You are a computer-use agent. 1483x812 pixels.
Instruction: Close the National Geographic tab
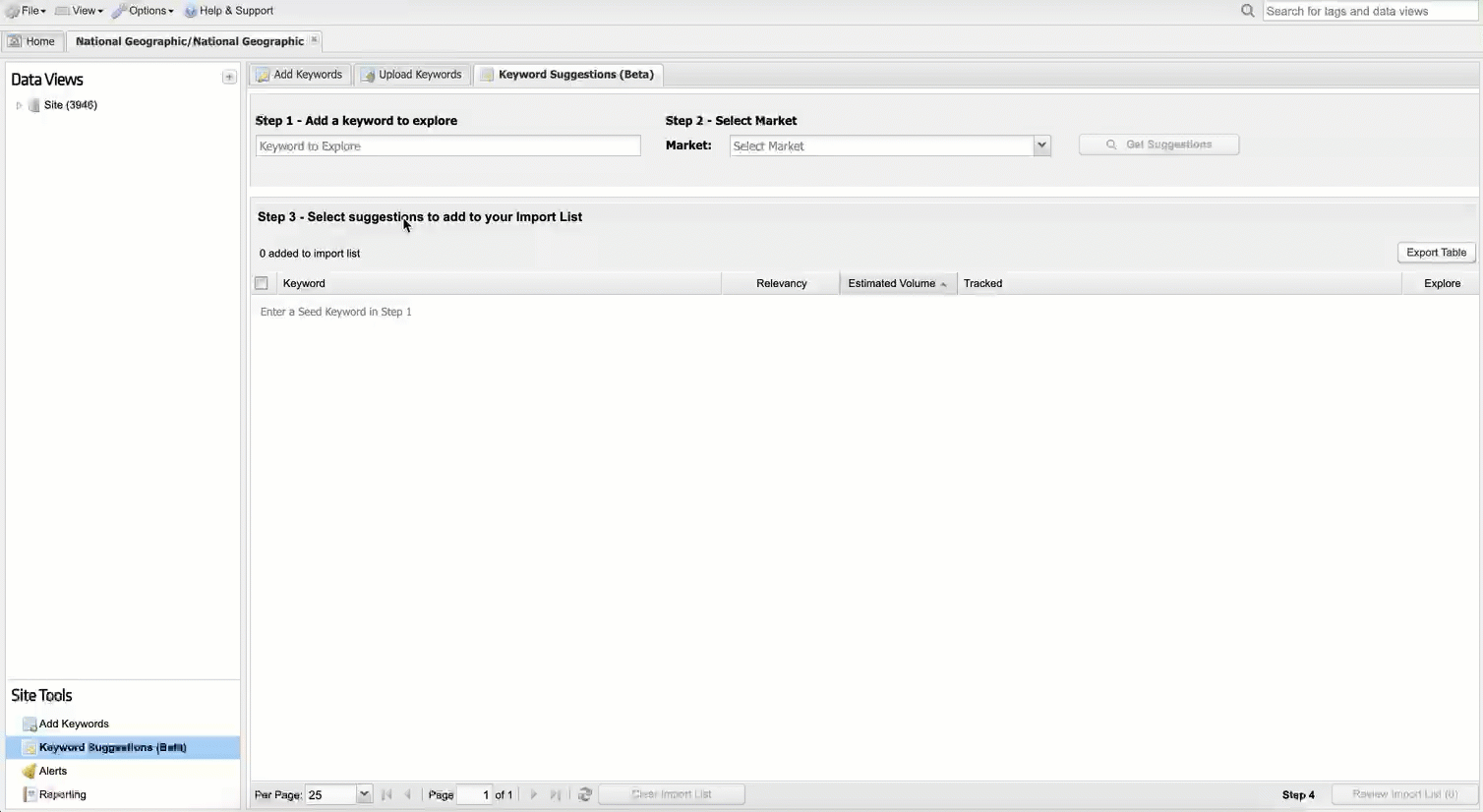tap(315, 40)
